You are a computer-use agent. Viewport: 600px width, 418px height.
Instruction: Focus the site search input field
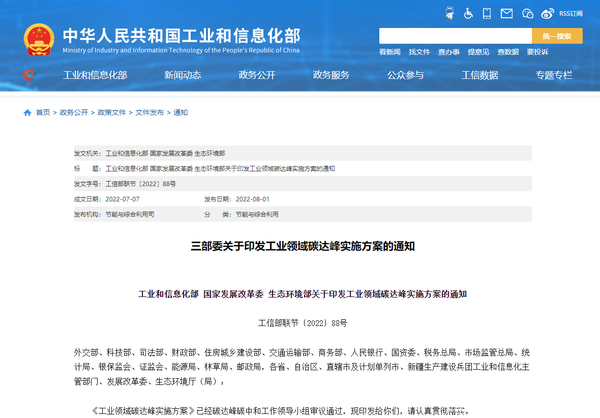click(x=461, y=36)
